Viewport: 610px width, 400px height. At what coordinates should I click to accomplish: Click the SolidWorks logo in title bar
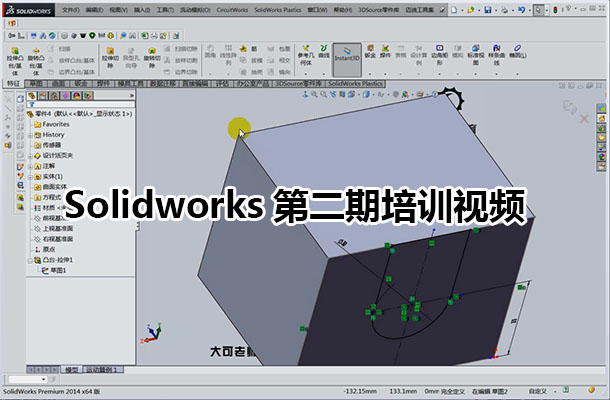(27, 8)
